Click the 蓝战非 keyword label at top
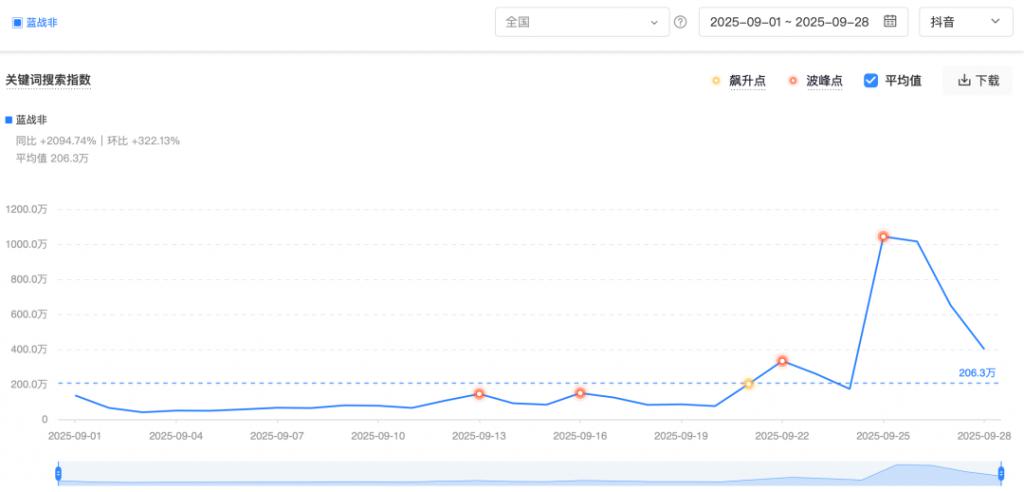 click(42, 22)
